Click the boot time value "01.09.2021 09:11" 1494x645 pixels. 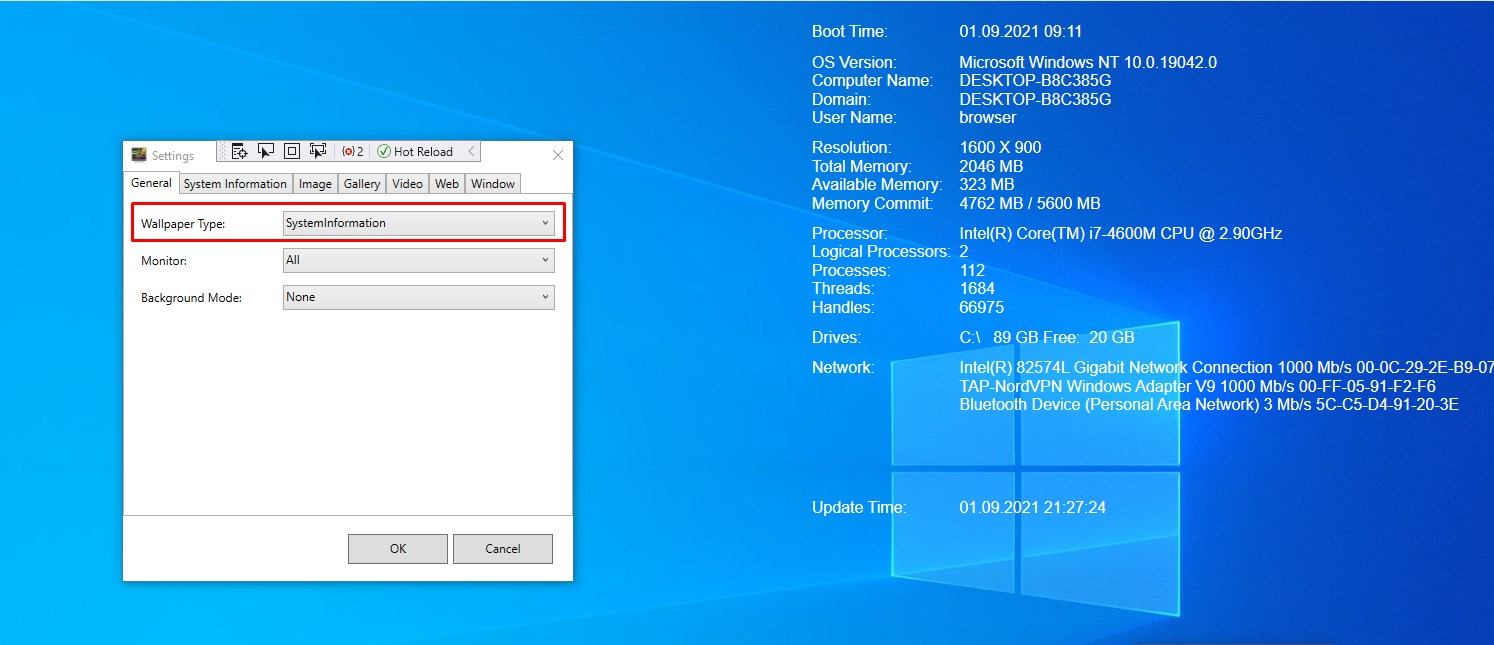click(x=1021, y=32)
